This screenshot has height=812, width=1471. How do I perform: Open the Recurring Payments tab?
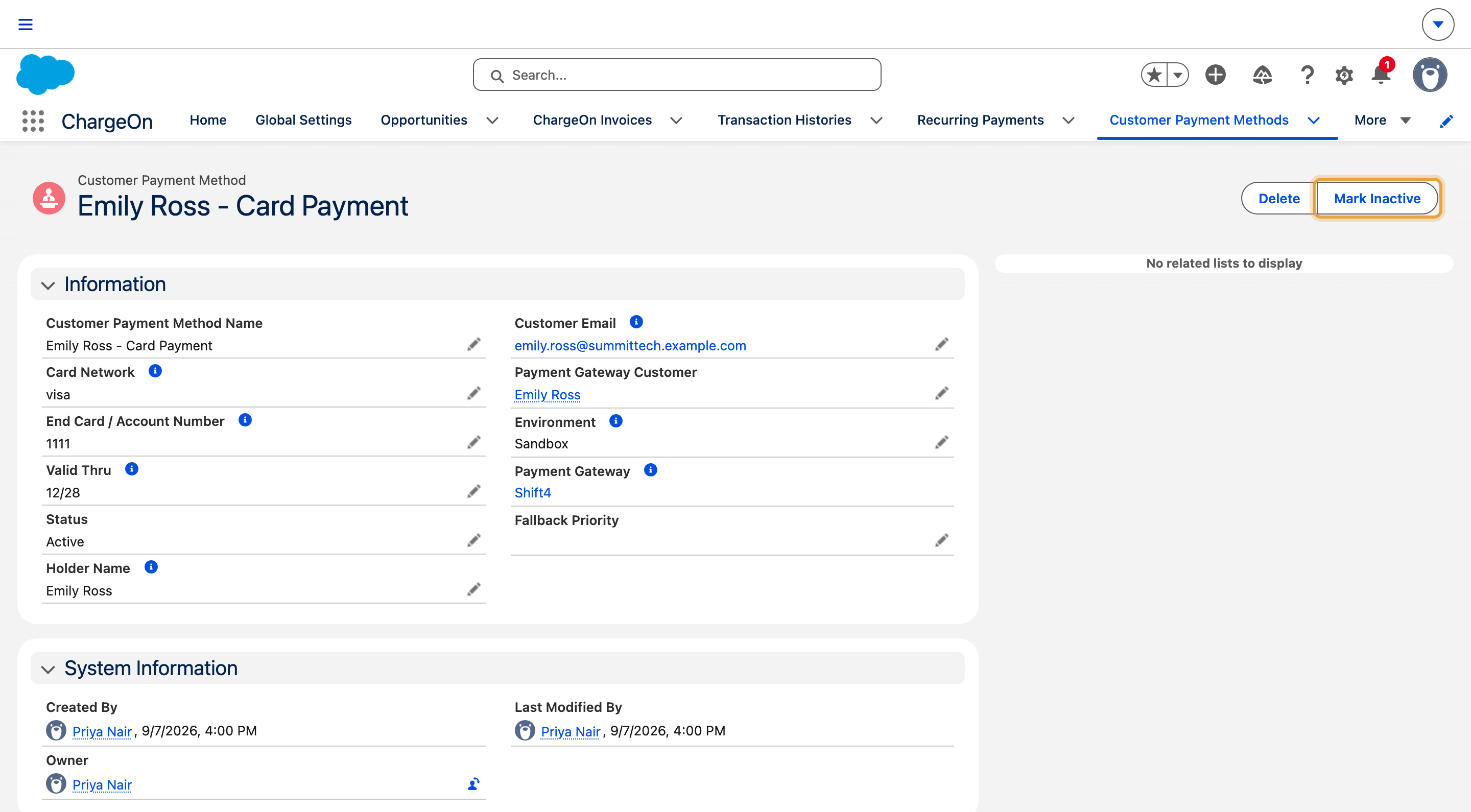(x=980, y=121)
